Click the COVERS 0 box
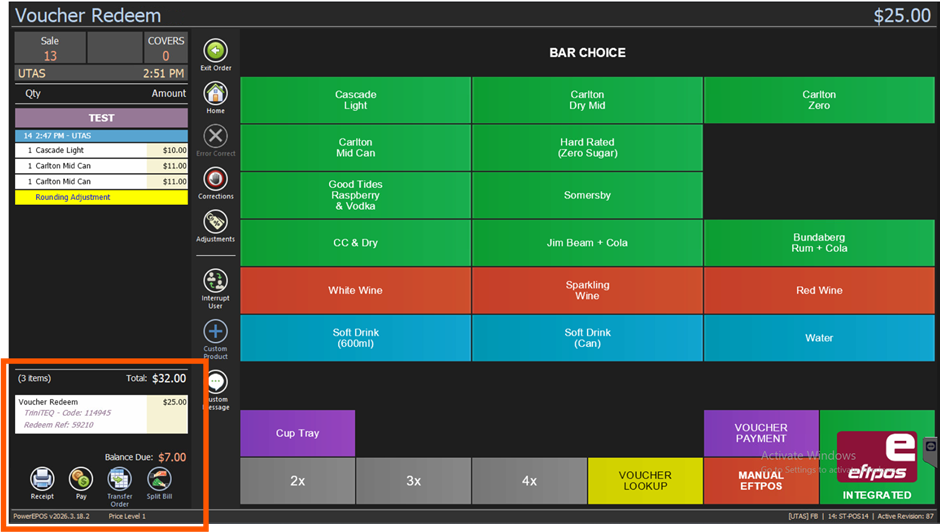Image resolution: width=940 pixels, height=532 pixels. (x=165, y=48)
